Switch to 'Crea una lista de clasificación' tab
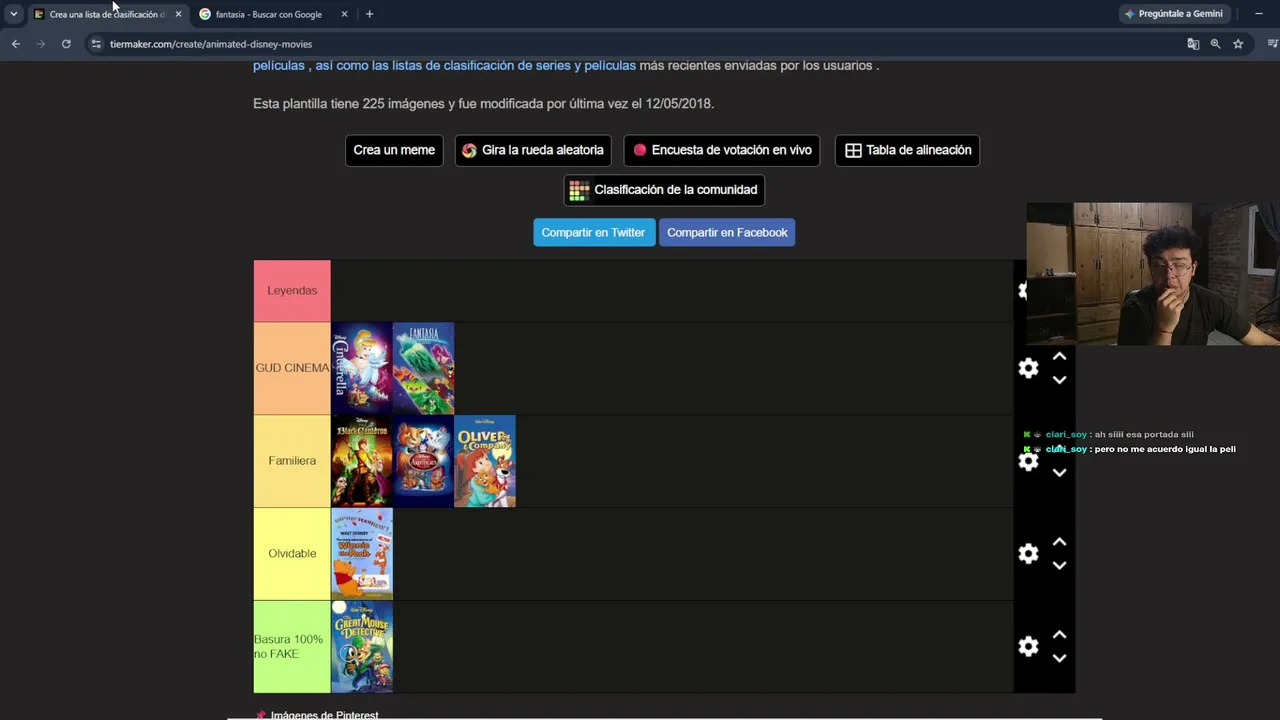 [x=107, y=14]
